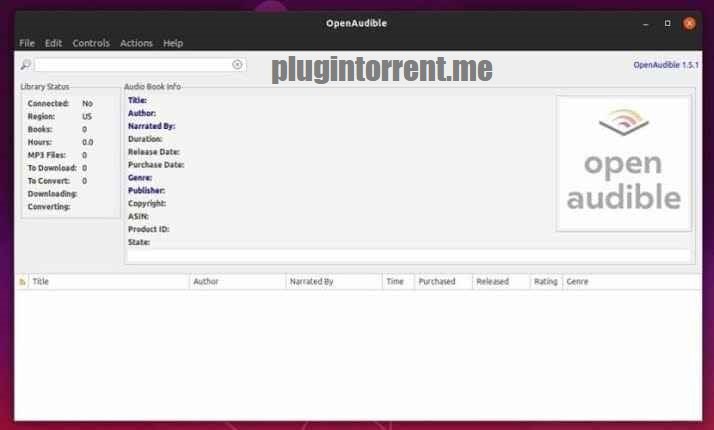714x430 pixels.
Task: Click the open audible cover art thumbnail
Action: tap(623, 163)
